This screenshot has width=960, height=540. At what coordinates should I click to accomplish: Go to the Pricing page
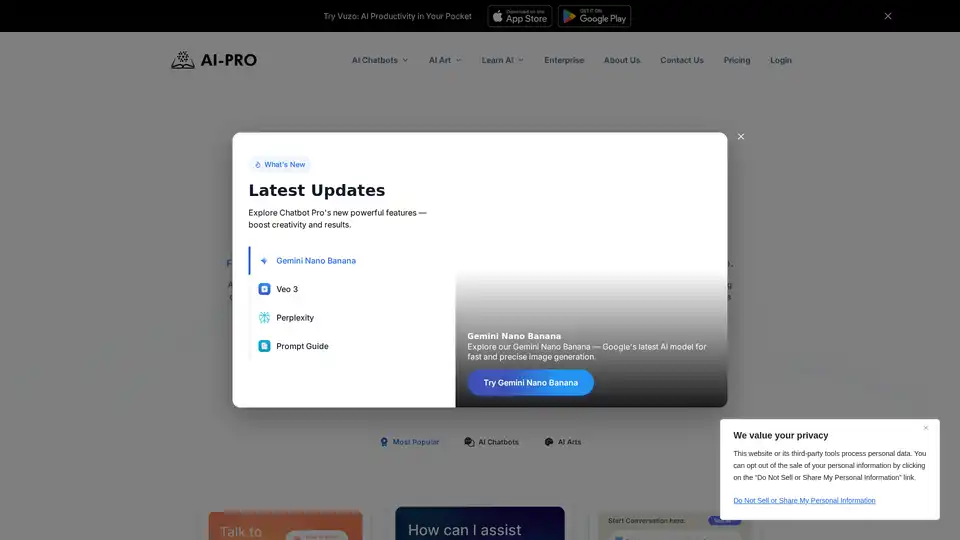tap(737, 60)
